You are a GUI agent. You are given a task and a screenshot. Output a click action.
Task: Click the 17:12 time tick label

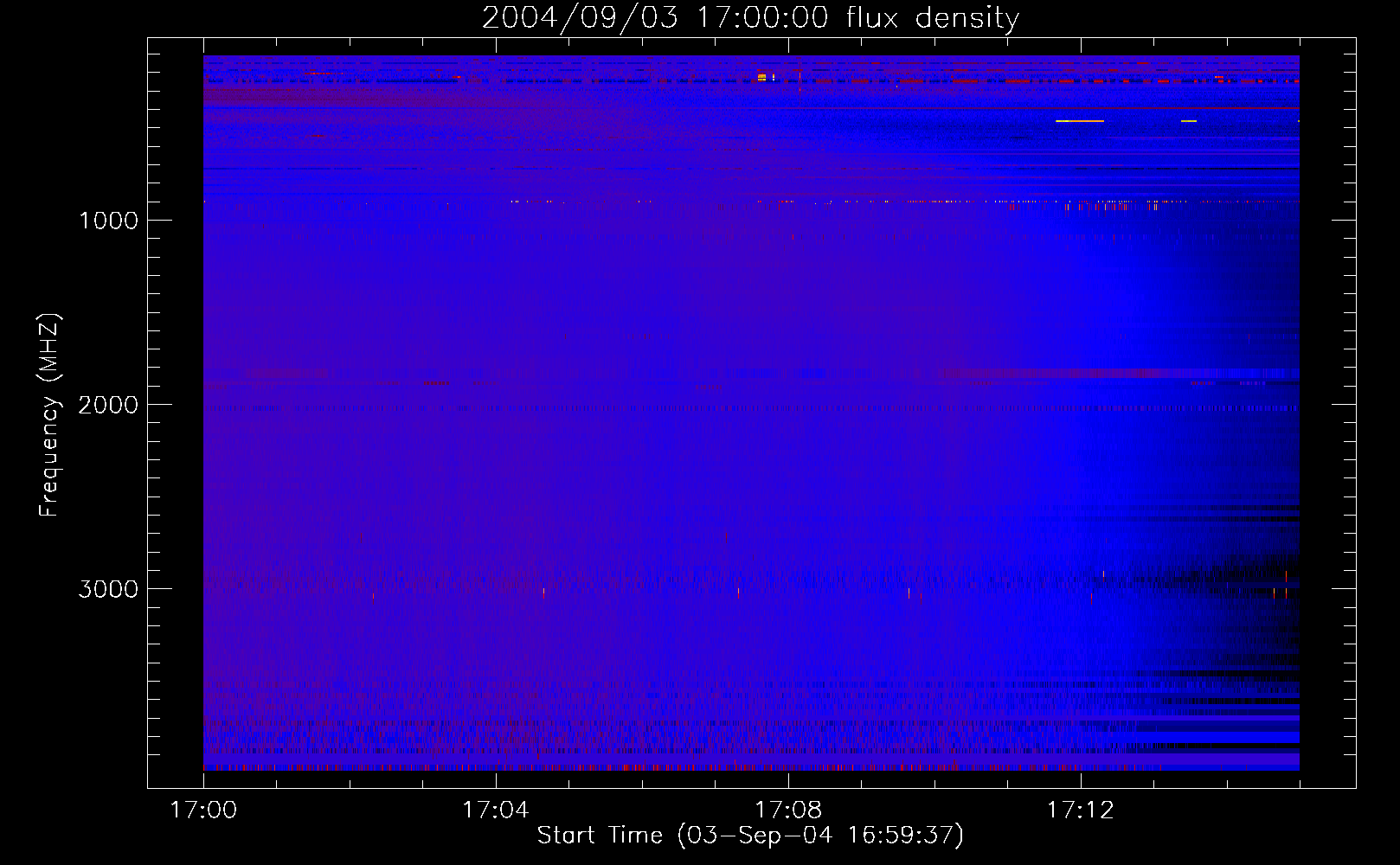pos(1081,811)
